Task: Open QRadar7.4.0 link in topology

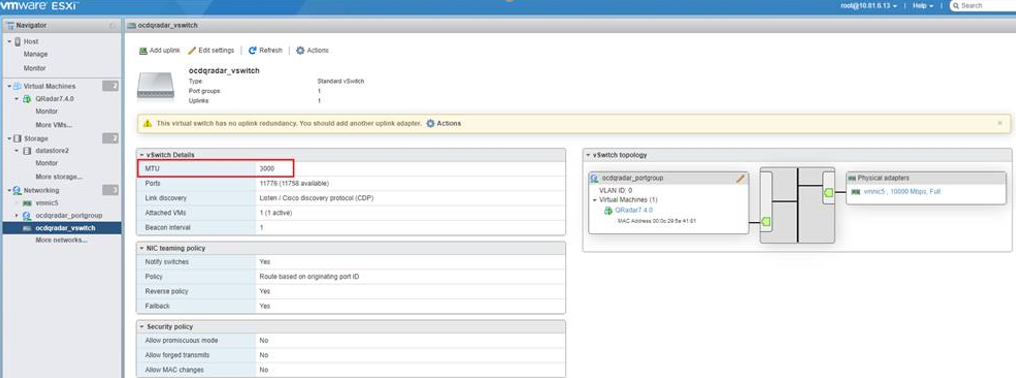Action: (634, 211)
